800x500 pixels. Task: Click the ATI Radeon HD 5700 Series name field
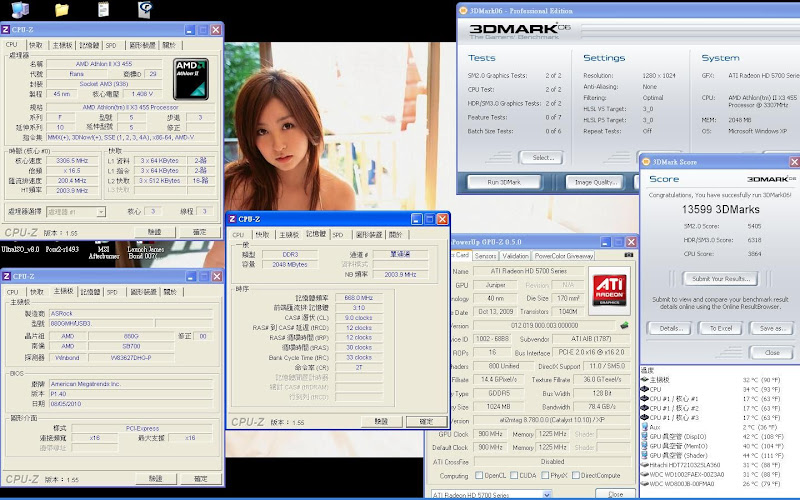[x=529, y=271]
